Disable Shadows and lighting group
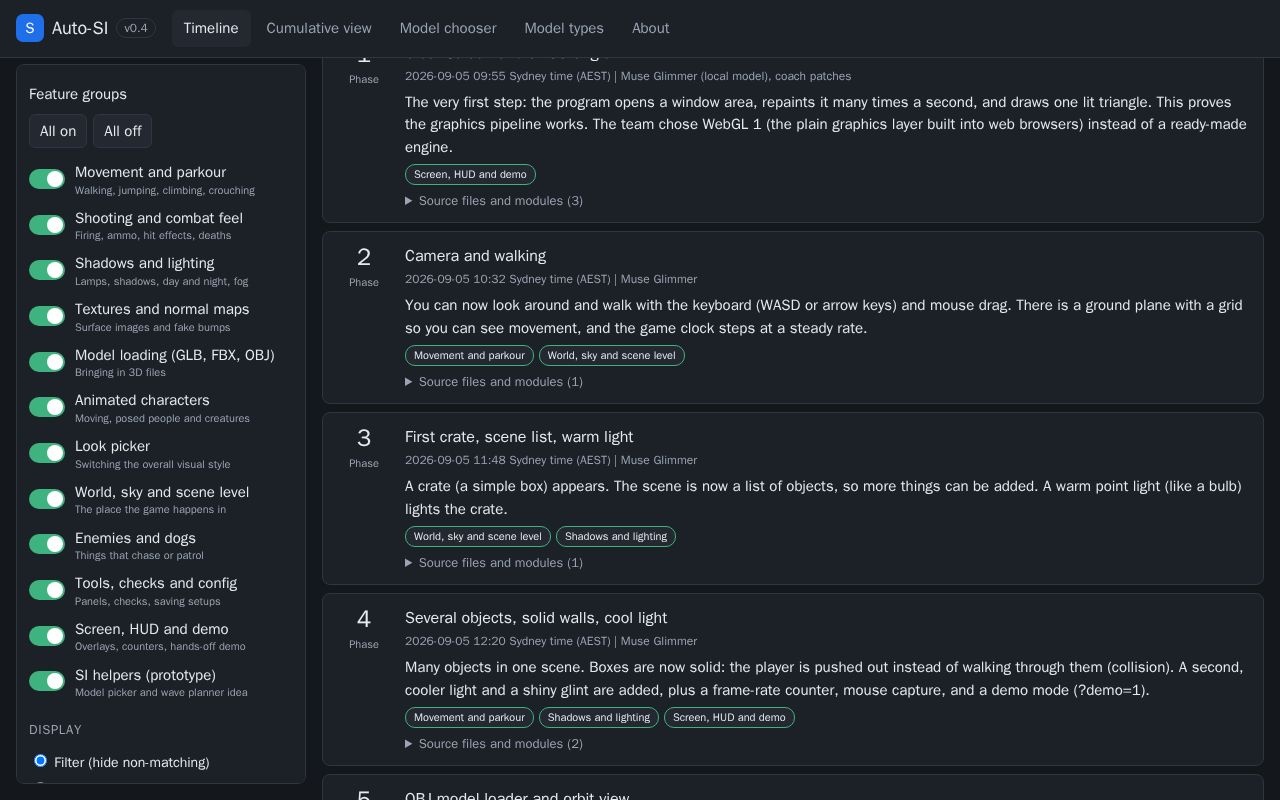Screen dimensions: 1280x800 47,270
